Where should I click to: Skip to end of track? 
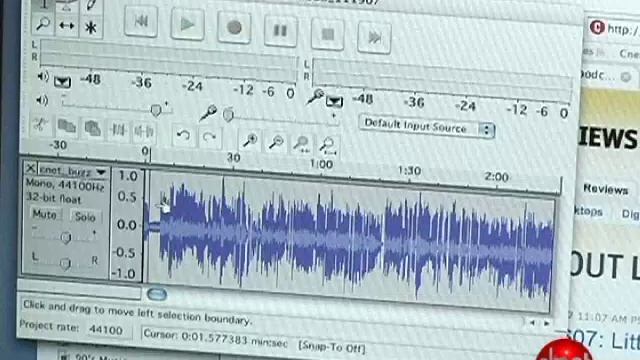374,38
